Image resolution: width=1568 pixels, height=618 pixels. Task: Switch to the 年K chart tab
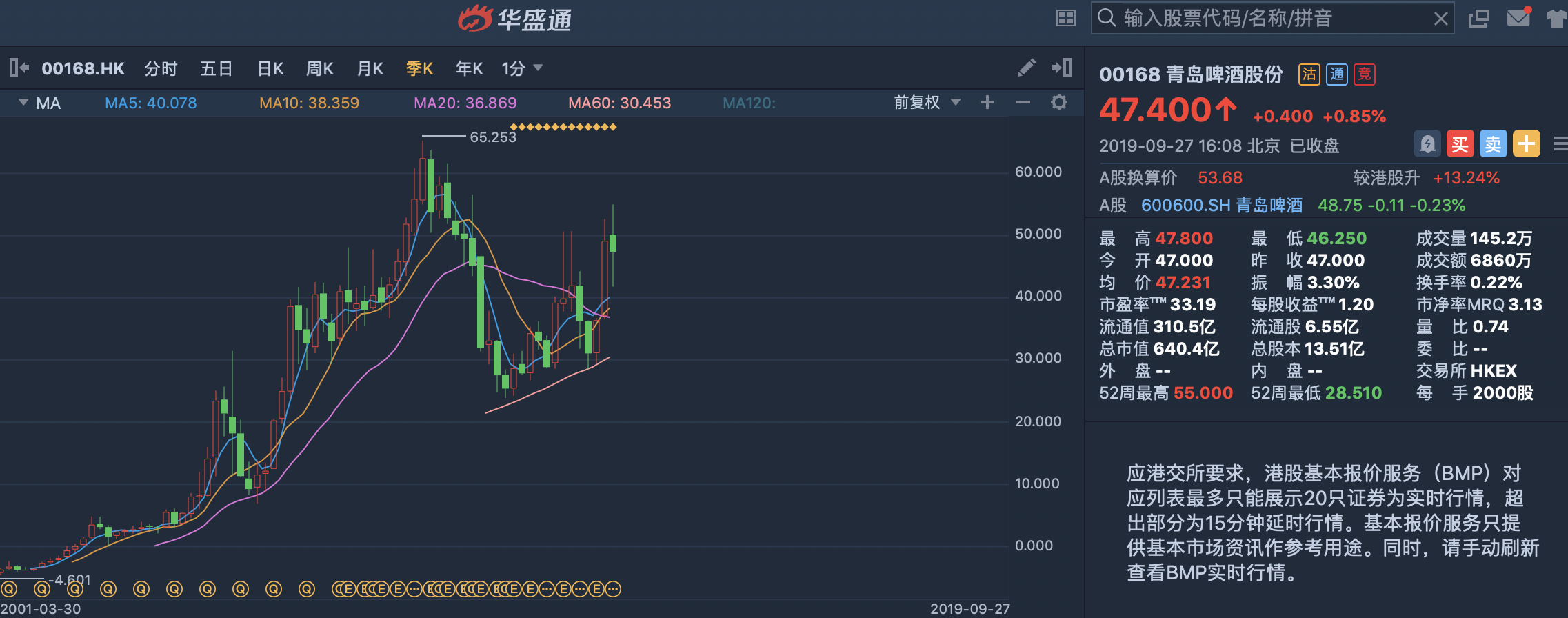tap(469, 68)
